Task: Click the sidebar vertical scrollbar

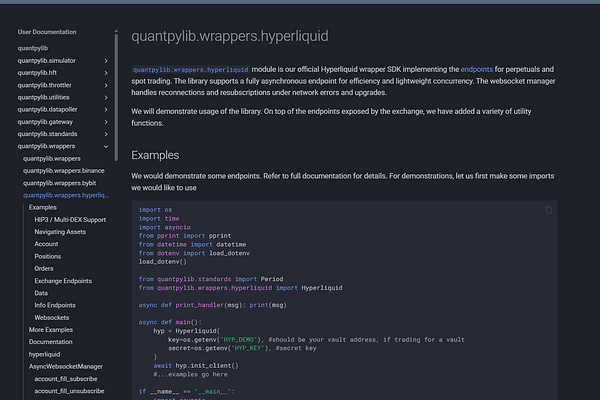Action: click(x=116, y=96)
